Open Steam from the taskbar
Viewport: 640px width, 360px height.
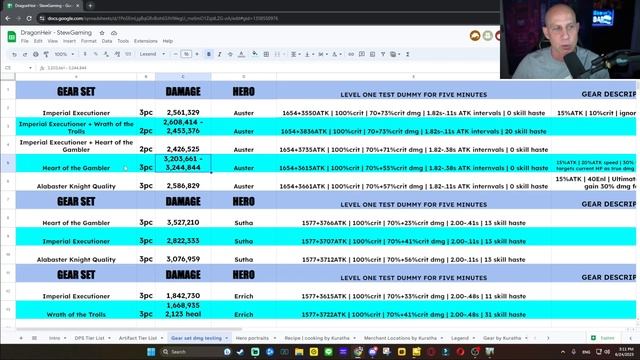click(x=240, y=351)
